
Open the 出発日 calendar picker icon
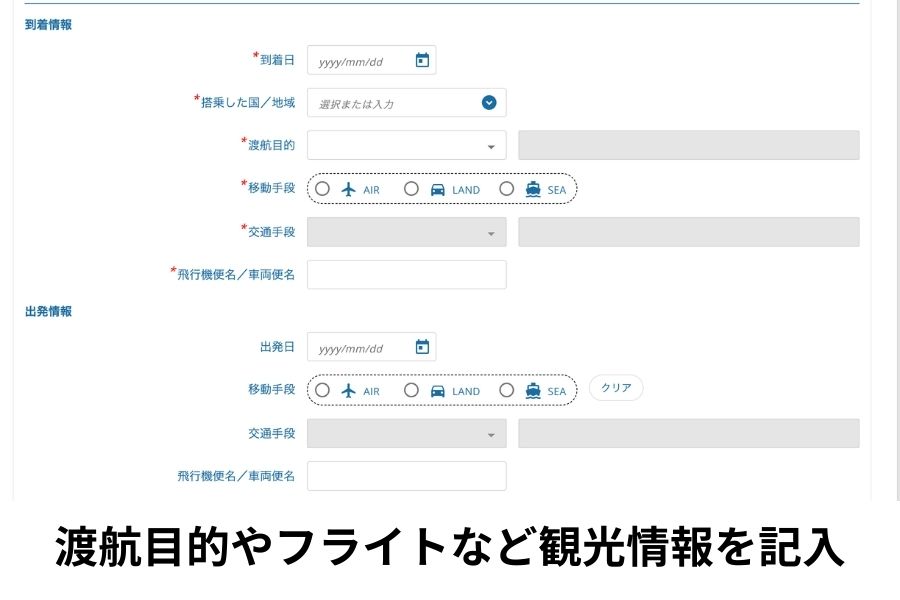coord(424,346)
